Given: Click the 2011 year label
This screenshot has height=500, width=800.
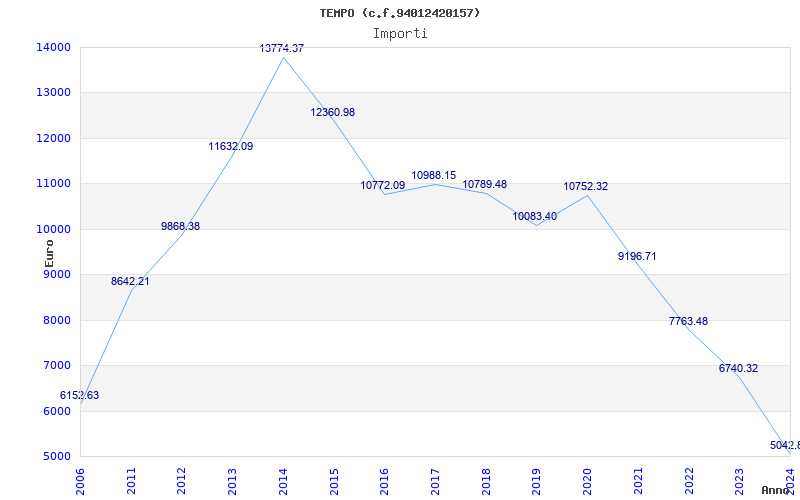Looking at the screenshot, I should [x=131, y=482].
